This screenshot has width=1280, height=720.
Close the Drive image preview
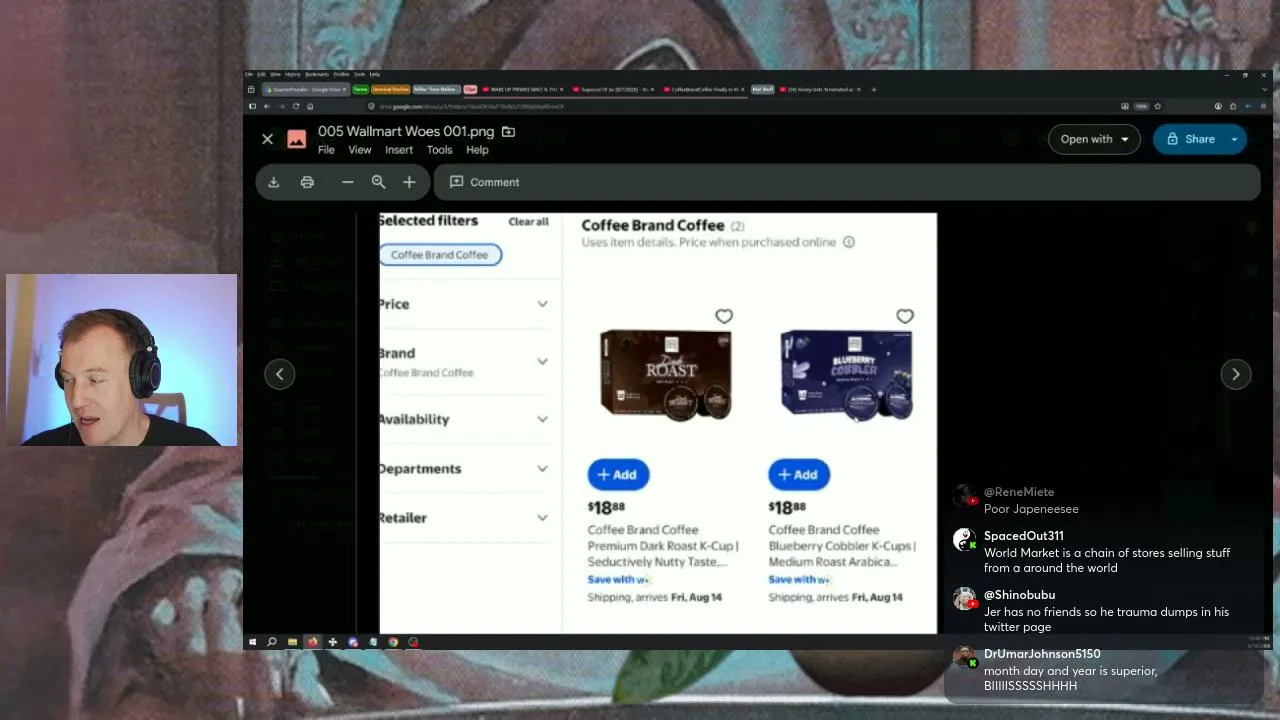tap(267, 139)
